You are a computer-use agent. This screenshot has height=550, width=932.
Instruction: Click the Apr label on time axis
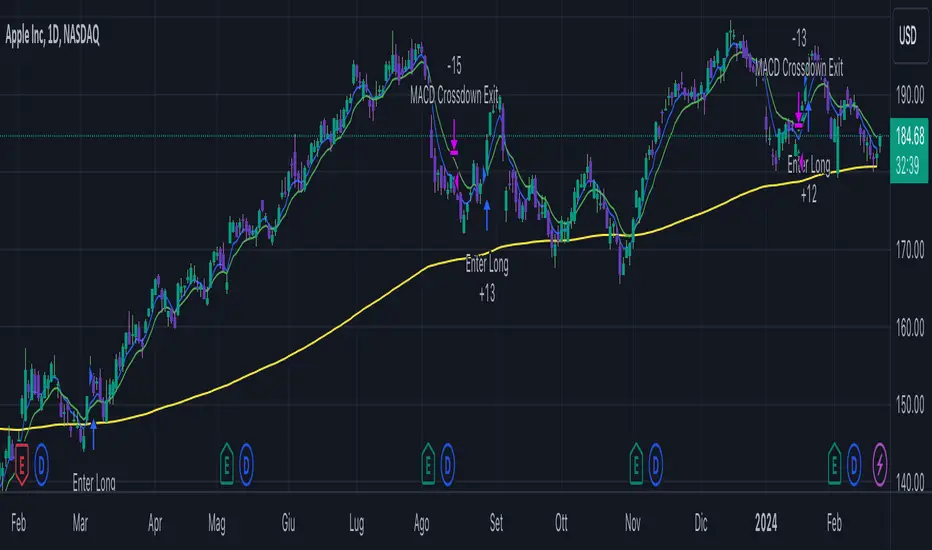click(x=155, y=523)
